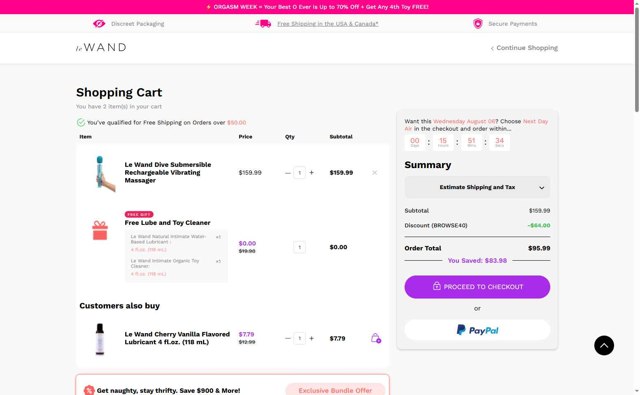Increase quantity of Cherry Vanilla Flavored Lubricant
Image resolution: width=640 pixels, height=395 pixels.
(x=311, y=338)
